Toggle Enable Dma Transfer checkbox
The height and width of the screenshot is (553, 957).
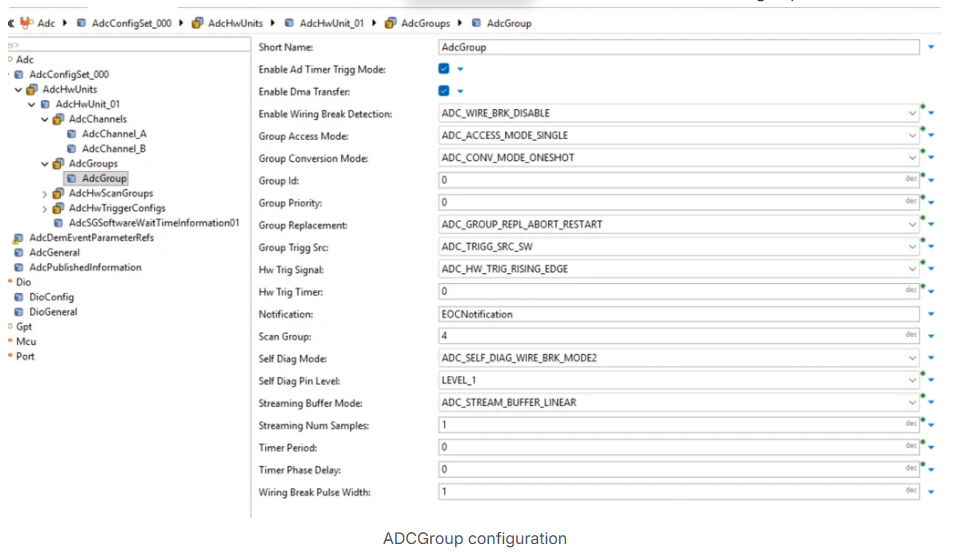coord(444,91)
